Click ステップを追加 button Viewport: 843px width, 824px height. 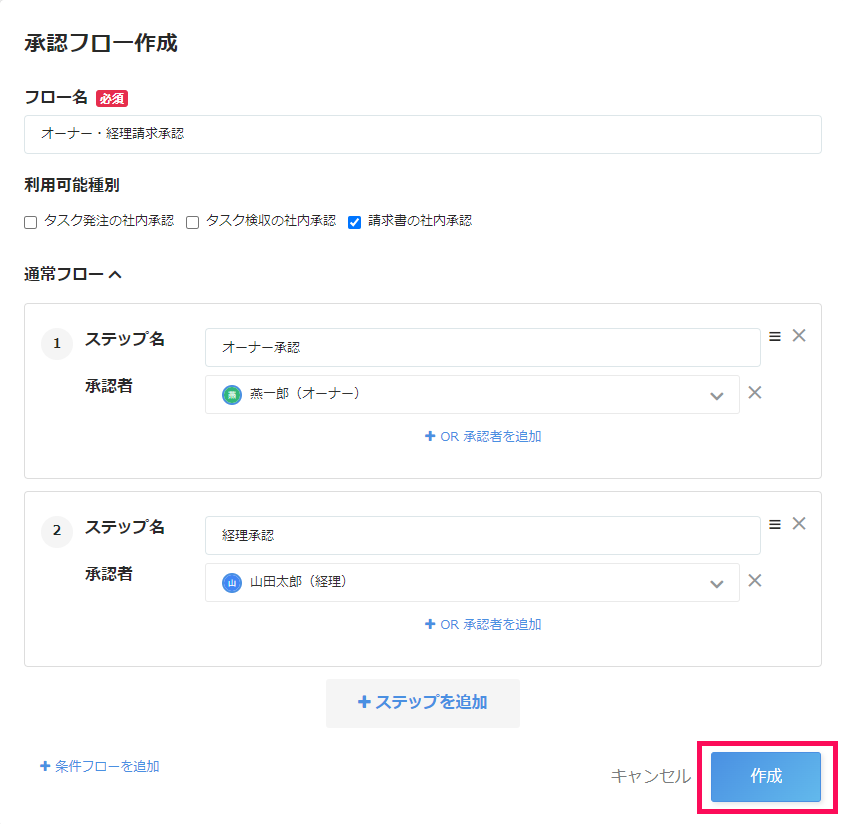[423, 703]
